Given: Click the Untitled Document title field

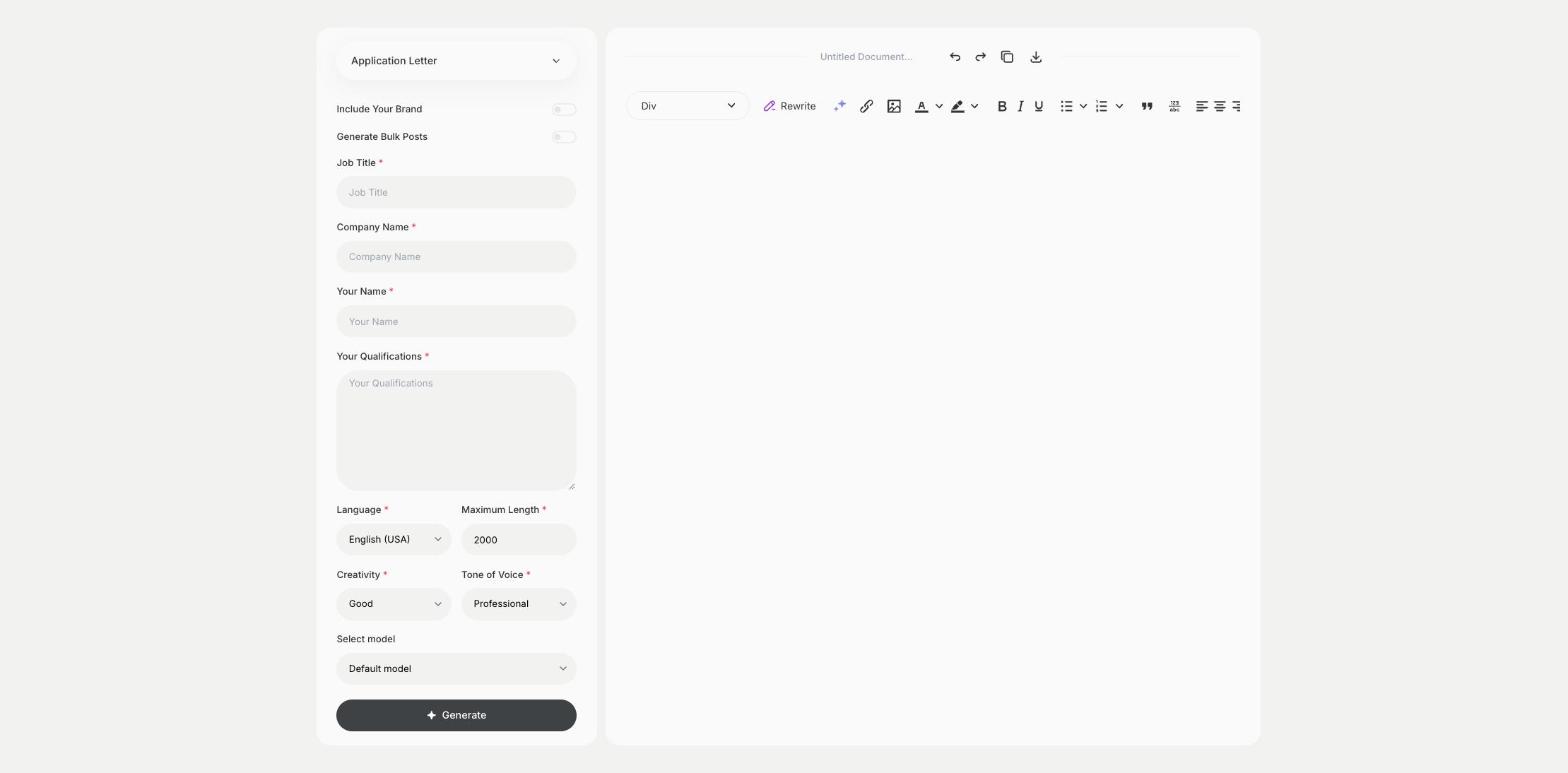Looking at the screenshot, I should (866, 57).
